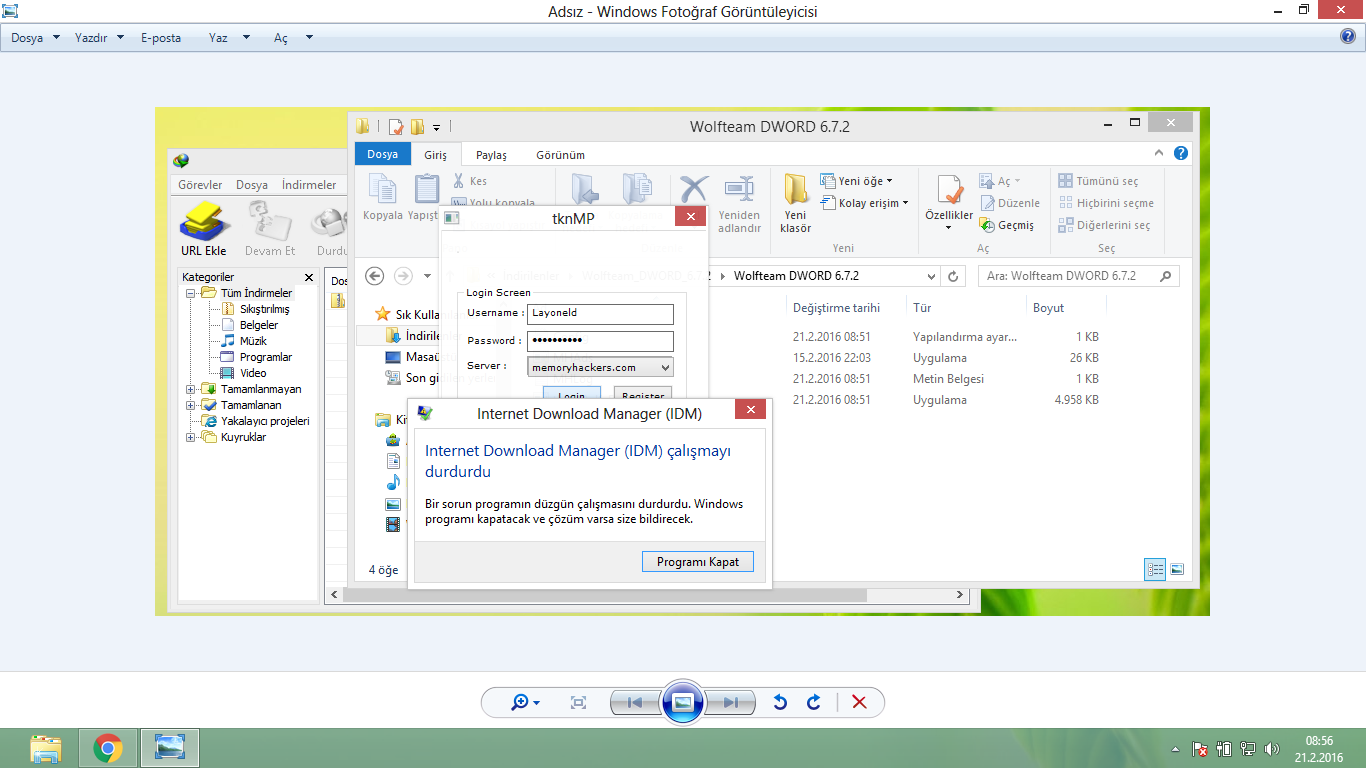Image resolution: width=1366 pixels, height=768 pixels.
Task: Open the İndirmeler menu in IDM
Action: click(309, 185)
